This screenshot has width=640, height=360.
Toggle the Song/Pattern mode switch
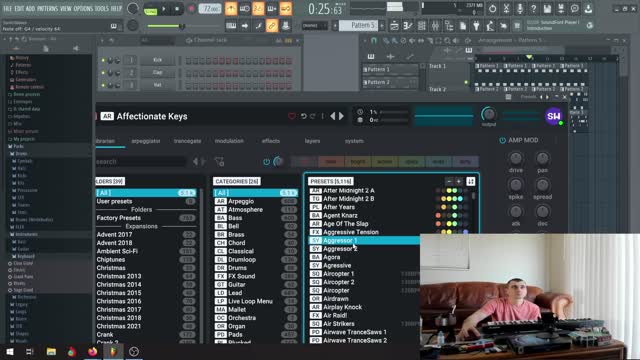pos(150,10)
